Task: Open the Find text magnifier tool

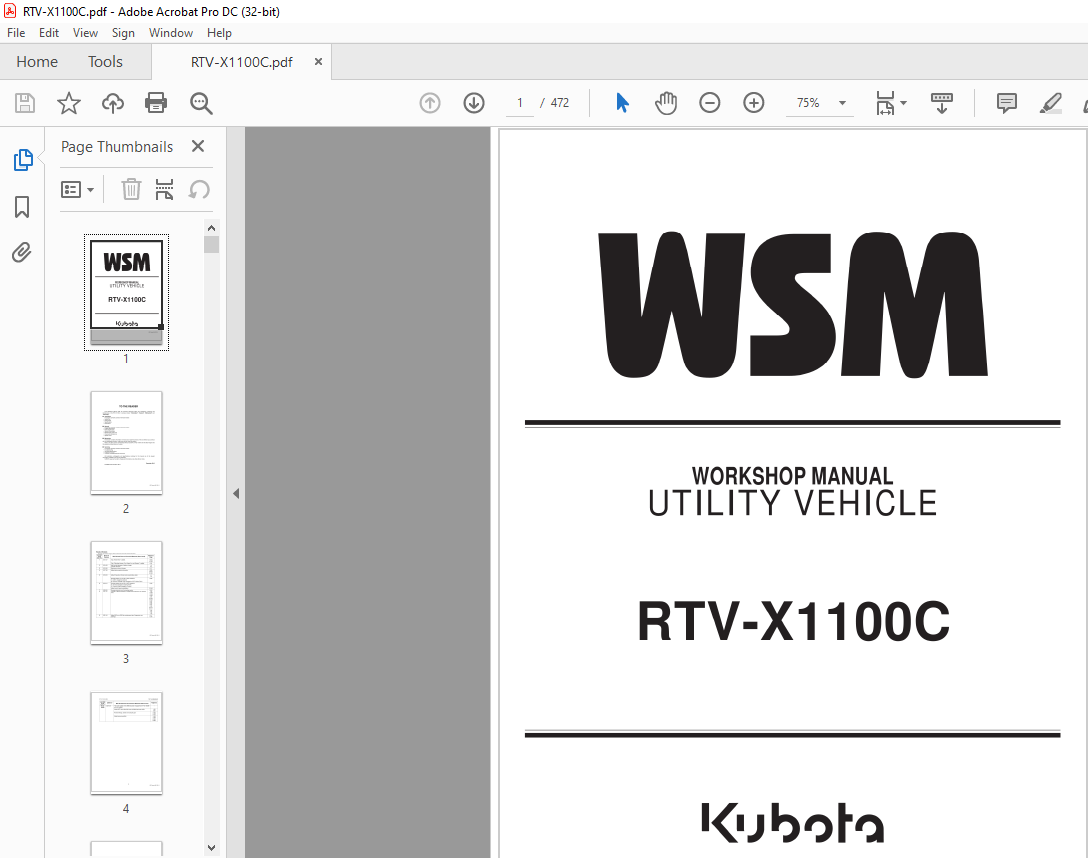Action: (x=201, y=103)
